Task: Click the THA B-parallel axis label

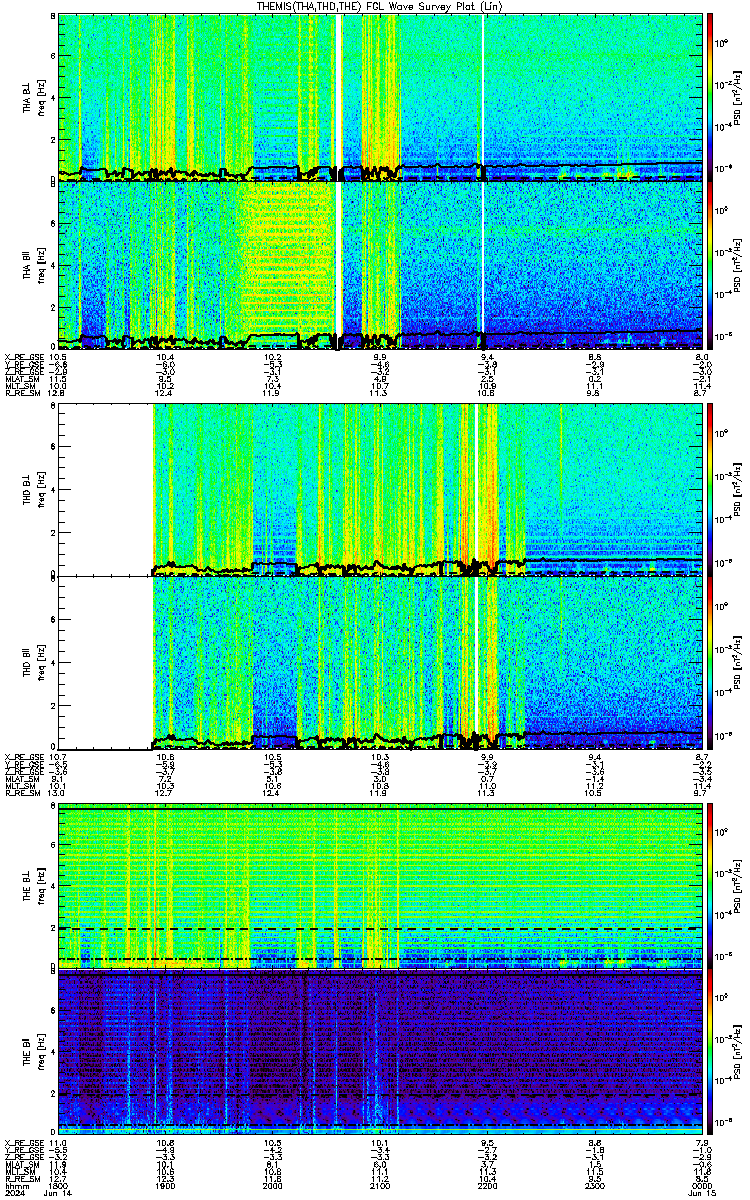Action: click(29, 265)
